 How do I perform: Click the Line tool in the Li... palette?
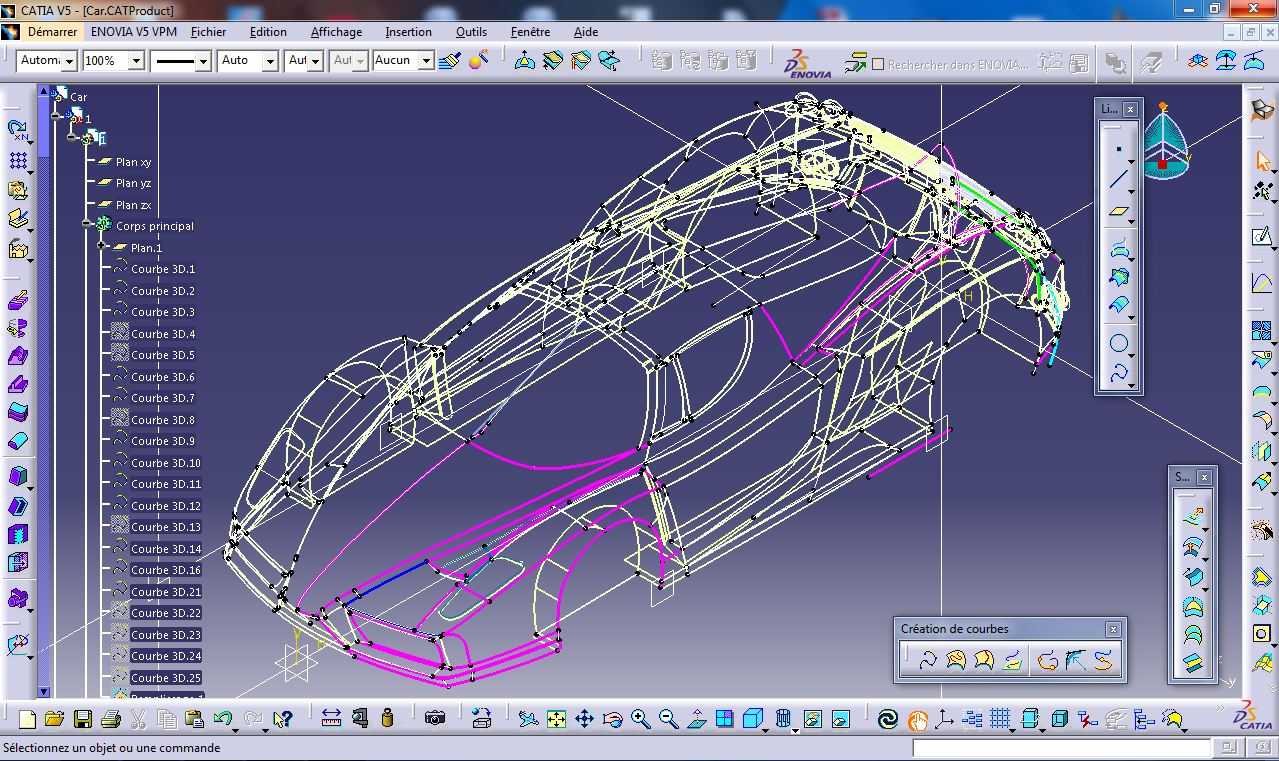click(x=1118, y=180)
